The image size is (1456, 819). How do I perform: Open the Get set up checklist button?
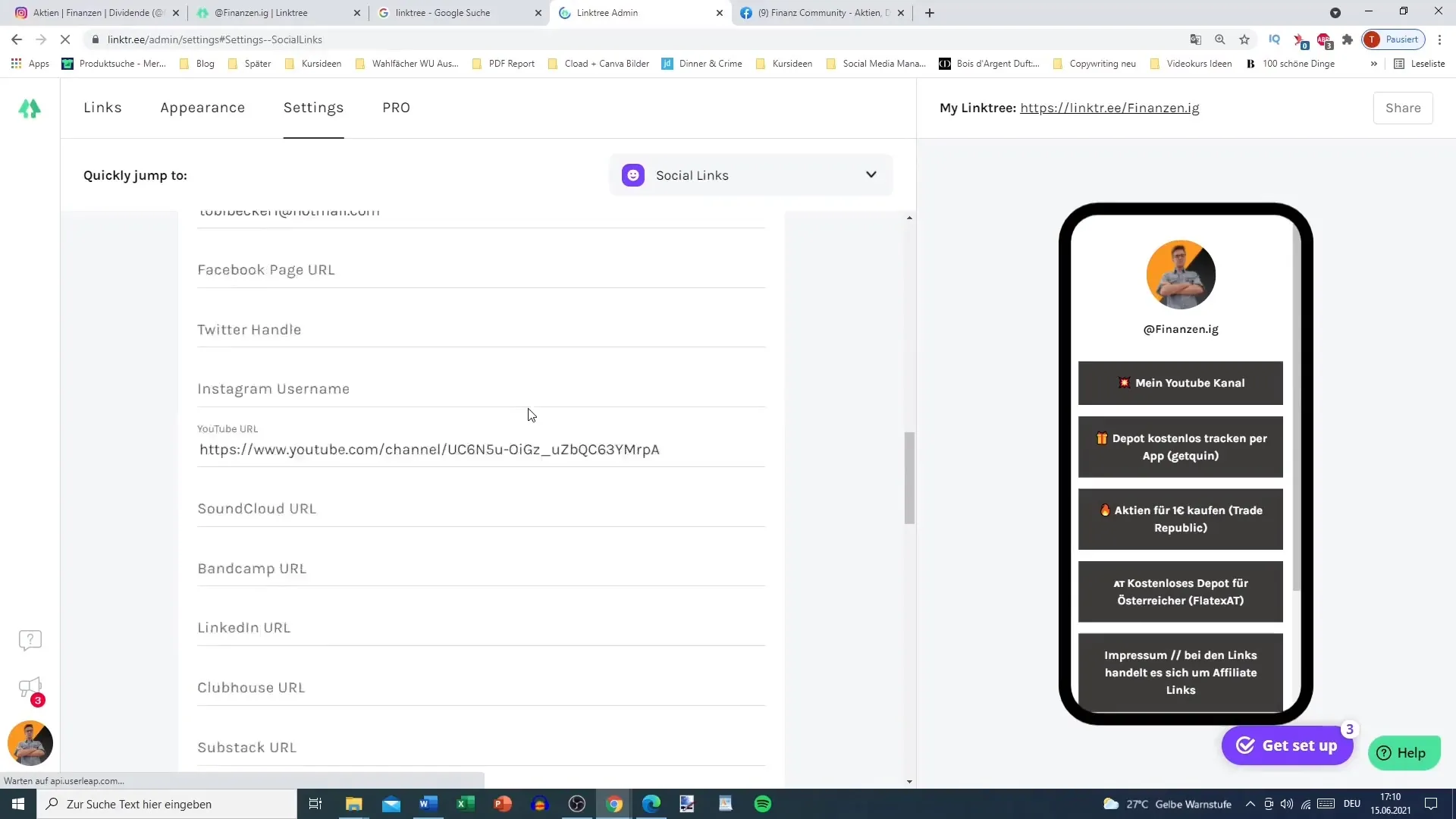tap(1287, 745)
